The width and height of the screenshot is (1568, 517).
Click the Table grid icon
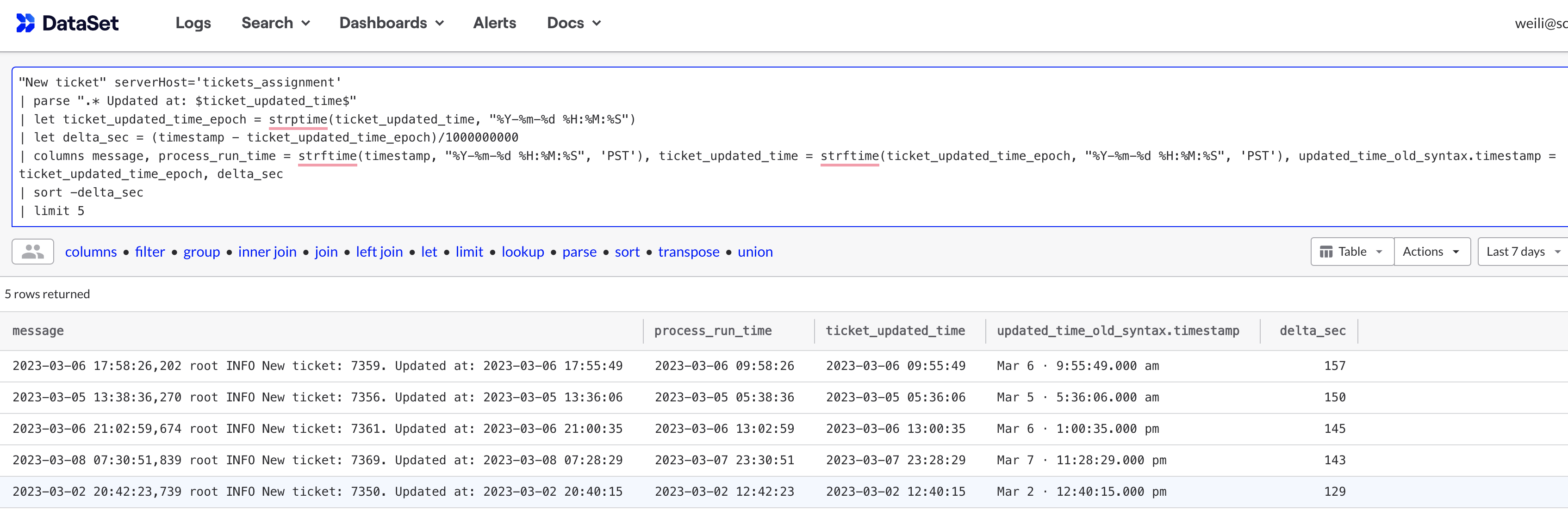(x=1326, y=252)
